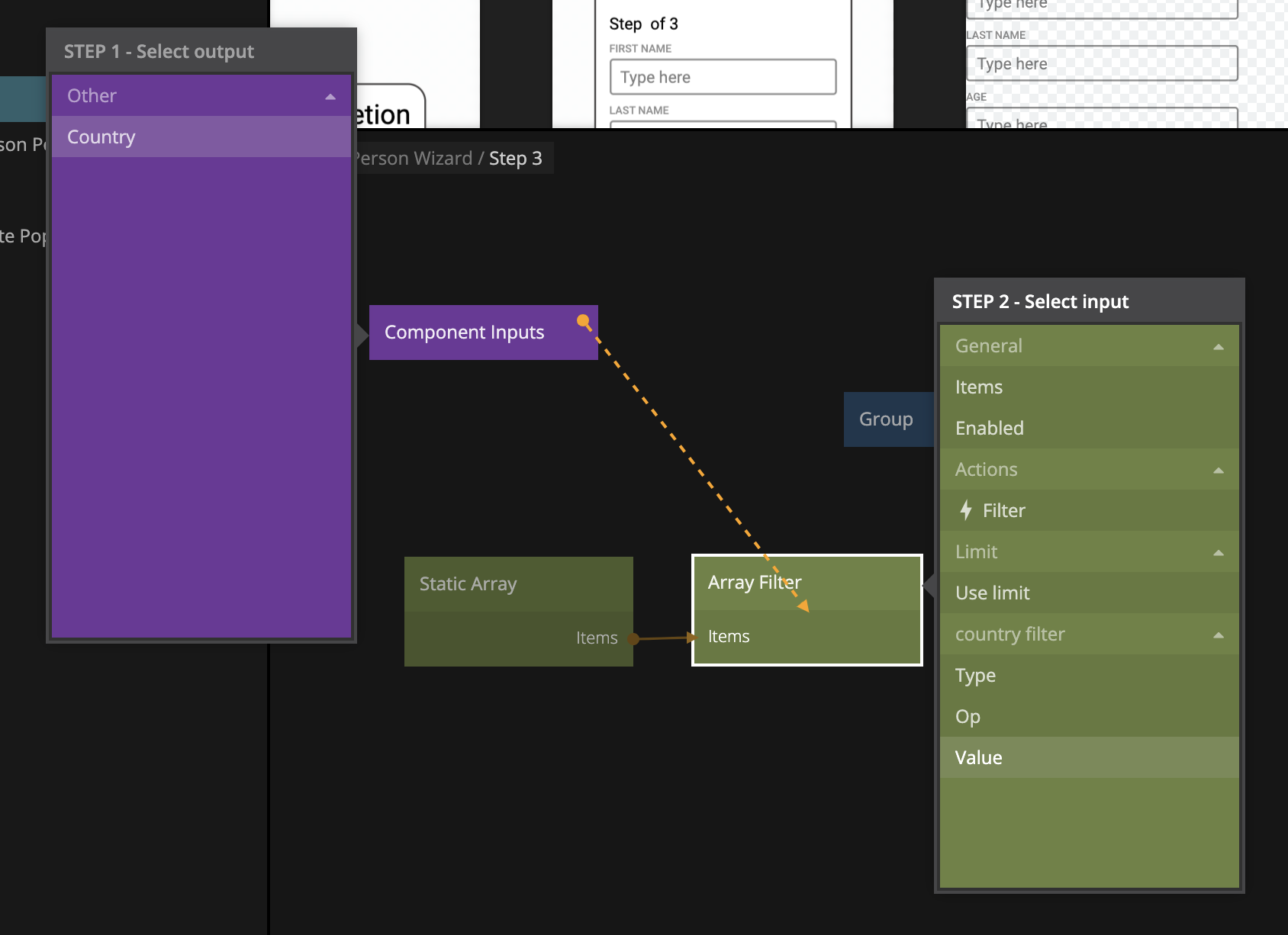Collapse the Other section in Step 1
The width and height of the screenshot is (1288, 935).
point(330,96)
